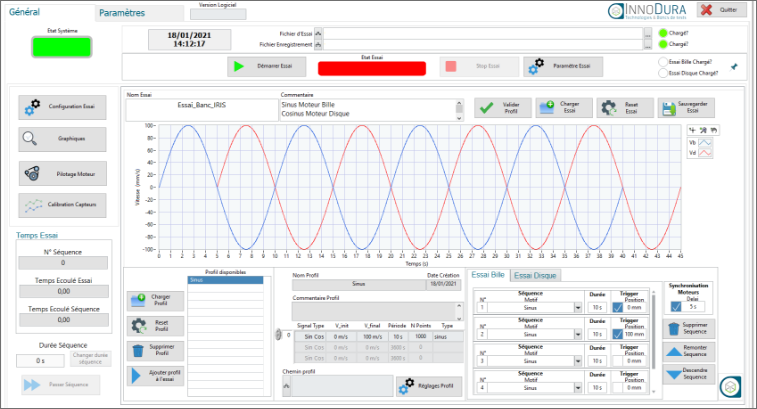Click the Reset Essai gear icon
Viewport: 757px width, 409px height.
tap(609, 108)
